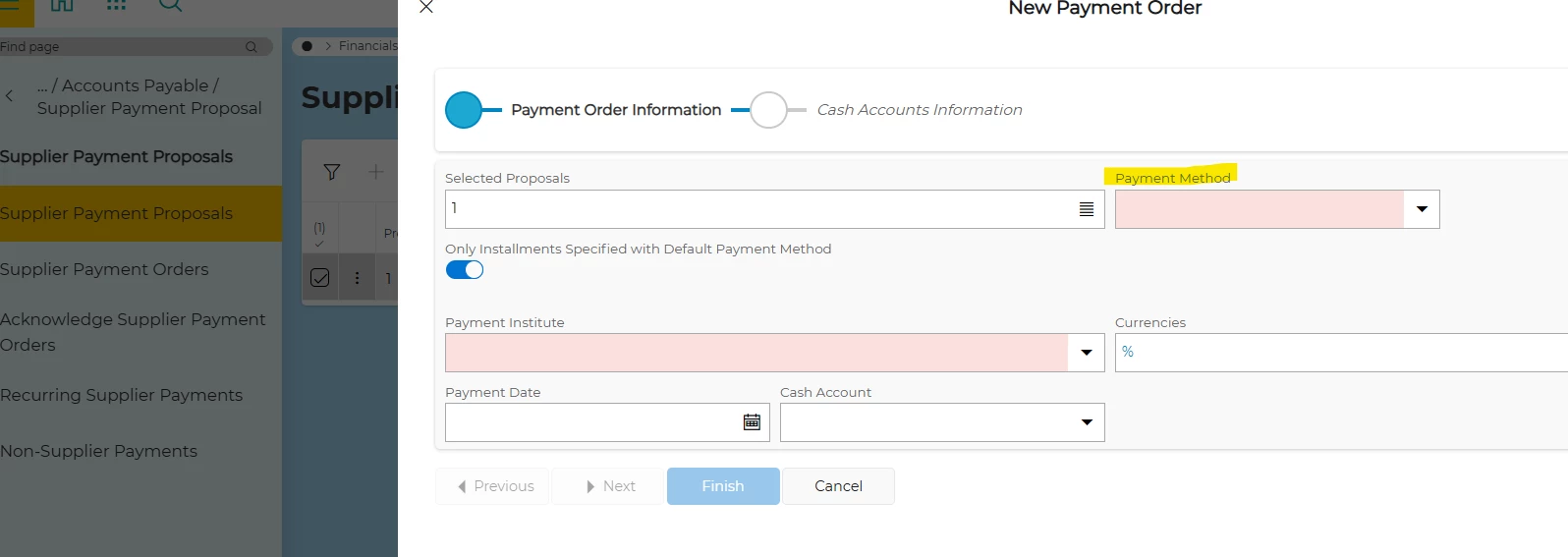Screen dimensions: 1568x557
Task: Click the search magnifier in Find page
Action: pyautogui.click(x=252, y=46)
